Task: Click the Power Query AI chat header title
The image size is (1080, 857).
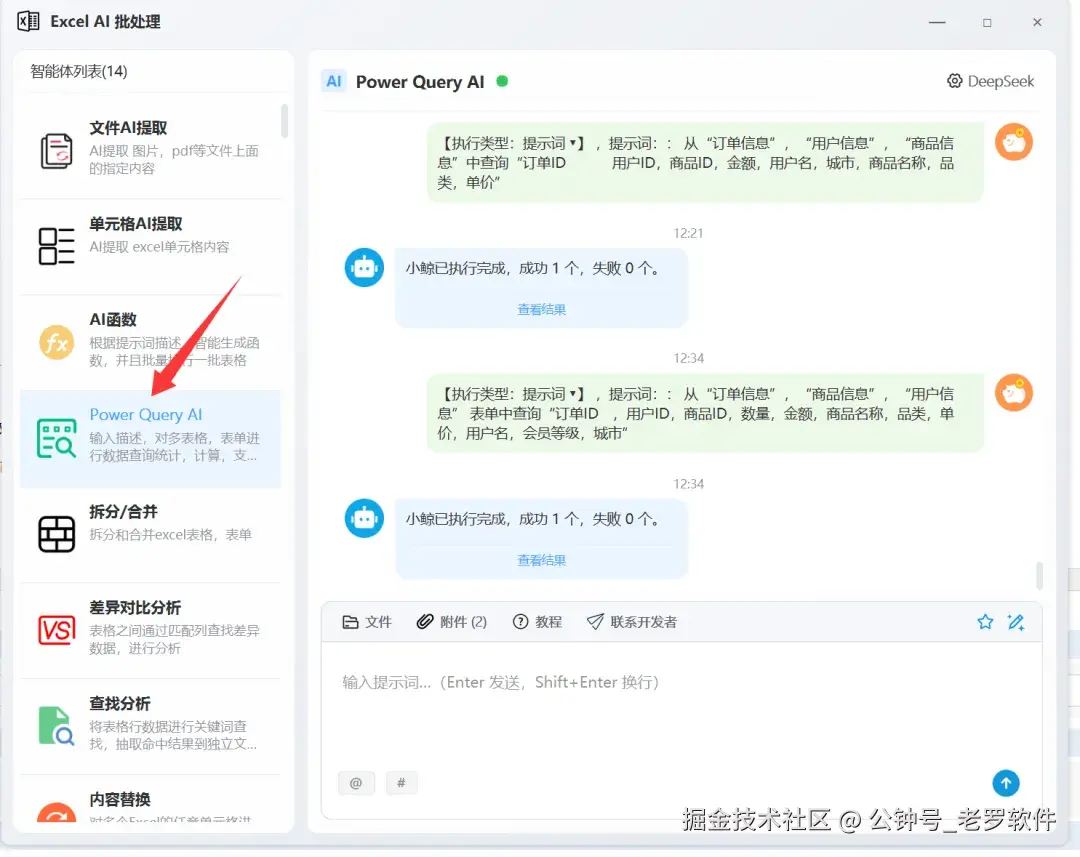Action: [420, 82]
